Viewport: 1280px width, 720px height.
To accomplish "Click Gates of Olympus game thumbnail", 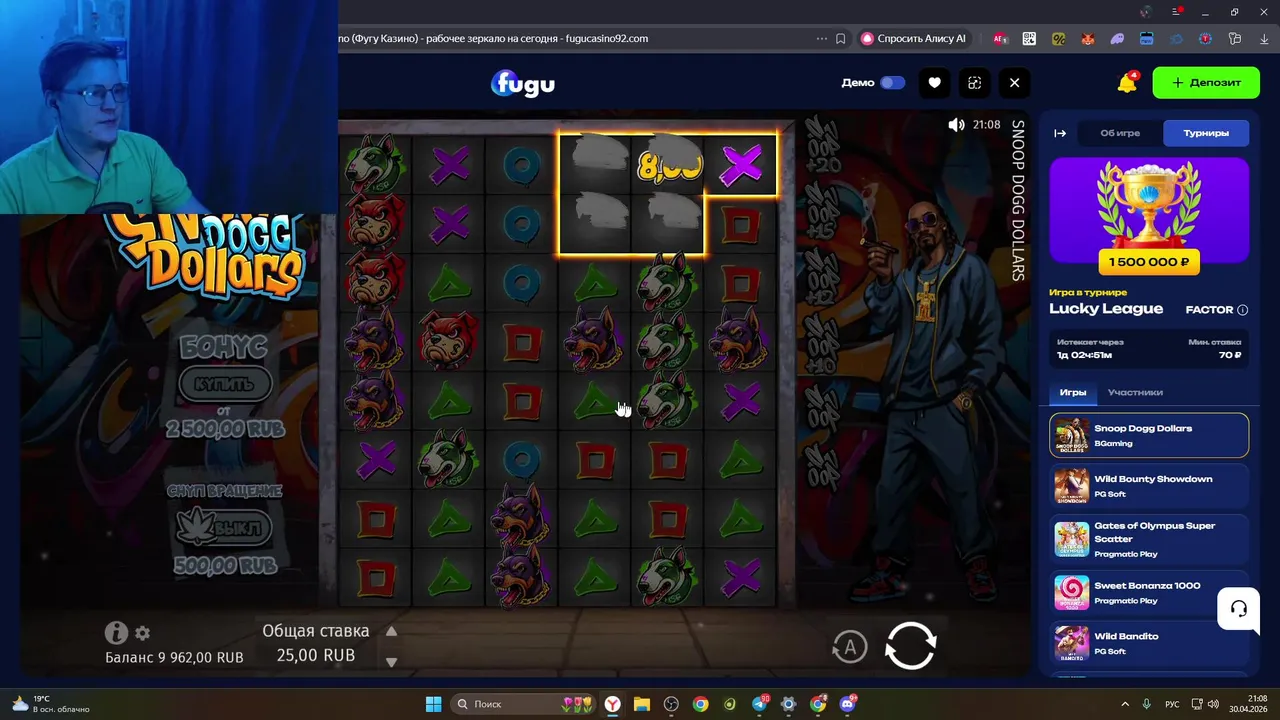I will coord(1072,539).
